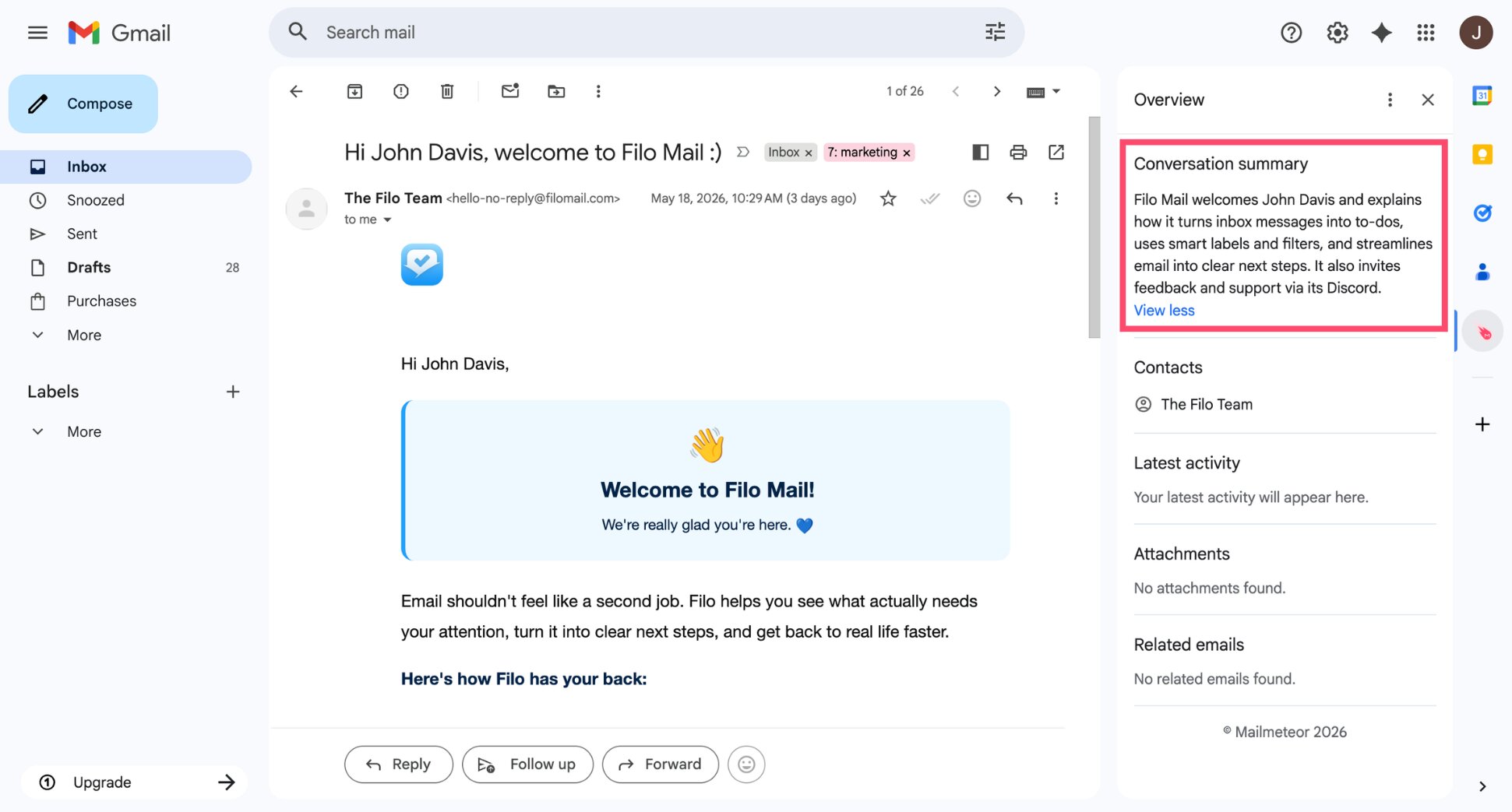The width and height of the screenshot is (1512, 812).
Task: Reply using the arrow in message header
Action: pos(1014,199)
